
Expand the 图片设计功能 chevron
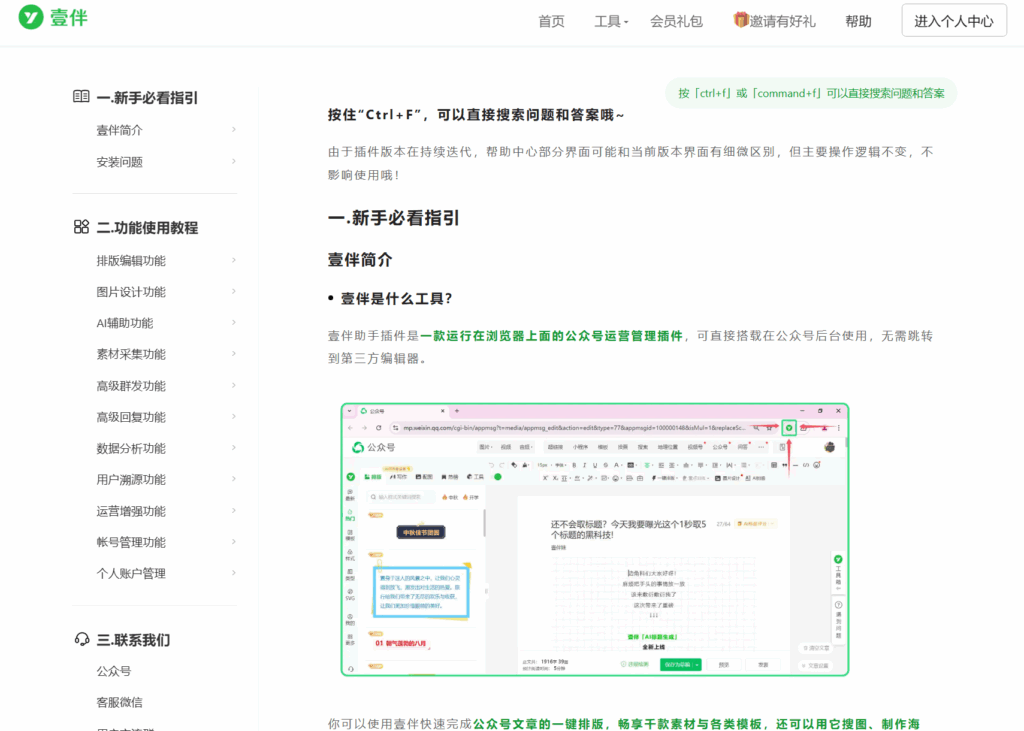(x=234, y=291)
